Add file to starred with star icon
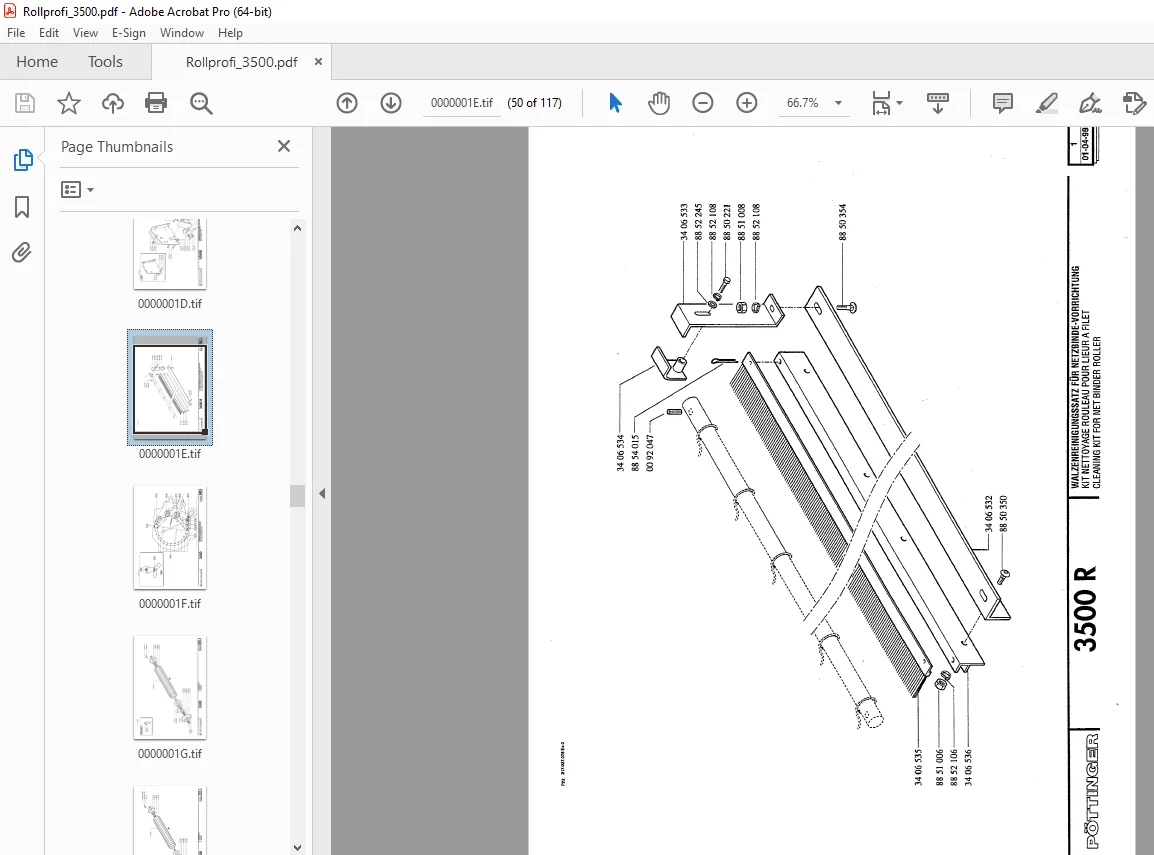The width and height of the screenshot is (1154, 855). (x=68, y=103)
